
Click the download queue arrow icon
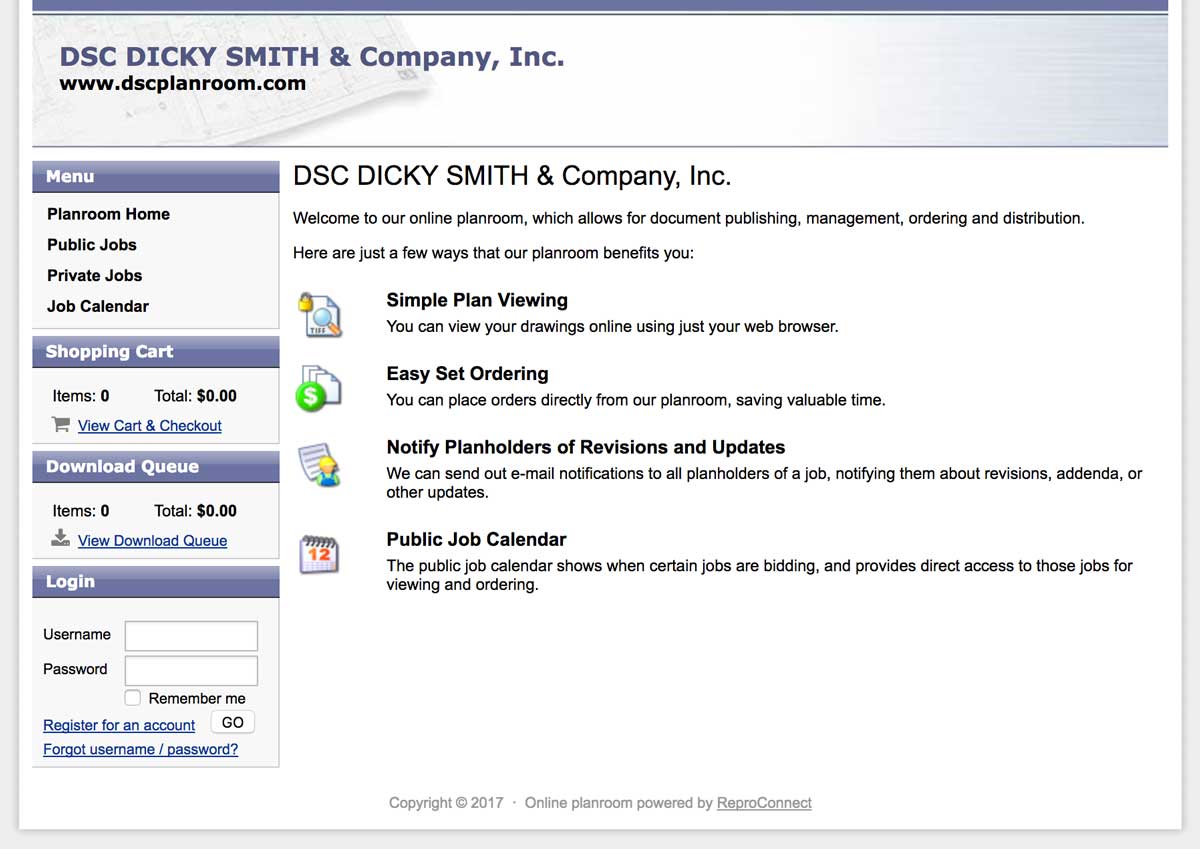point(61,538)
